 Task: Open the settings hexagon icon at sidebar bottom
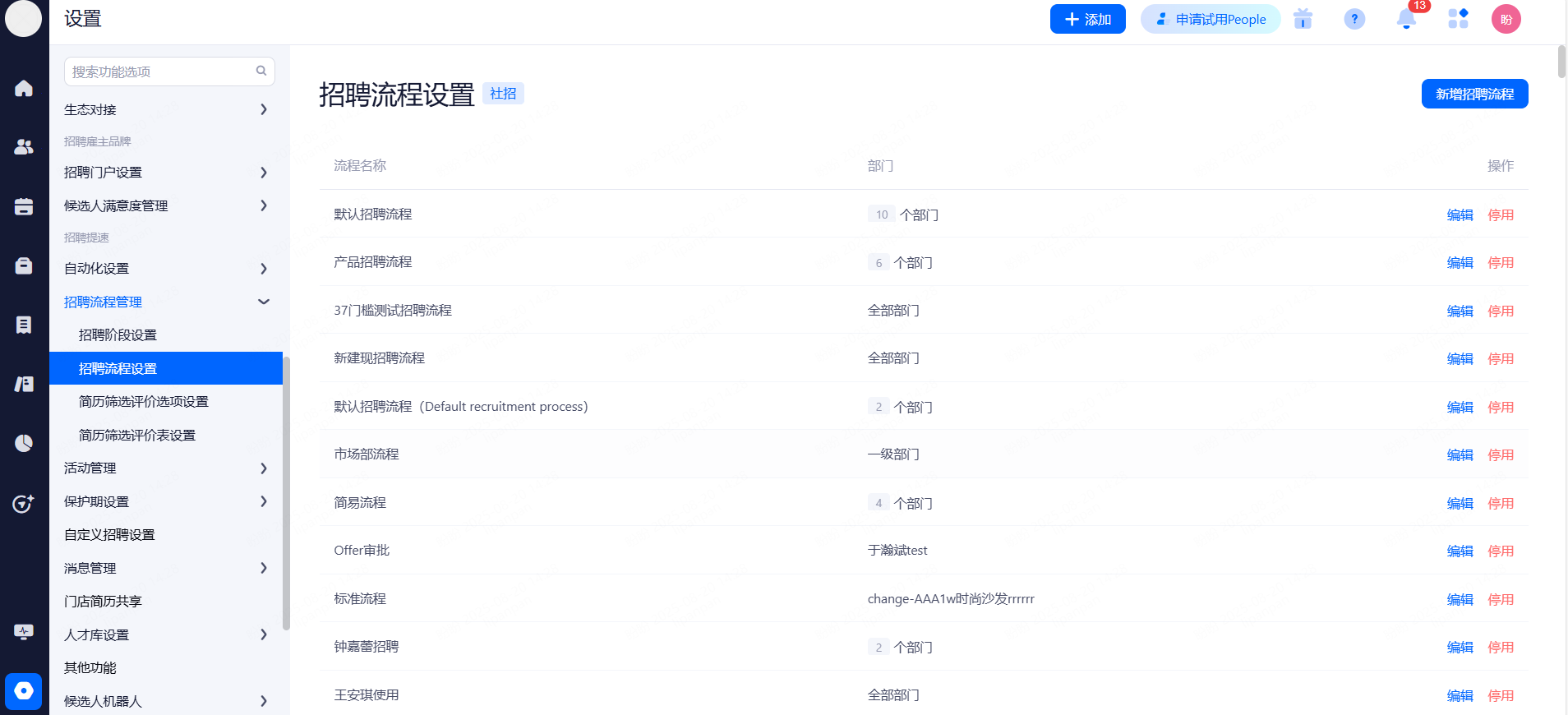23,691
